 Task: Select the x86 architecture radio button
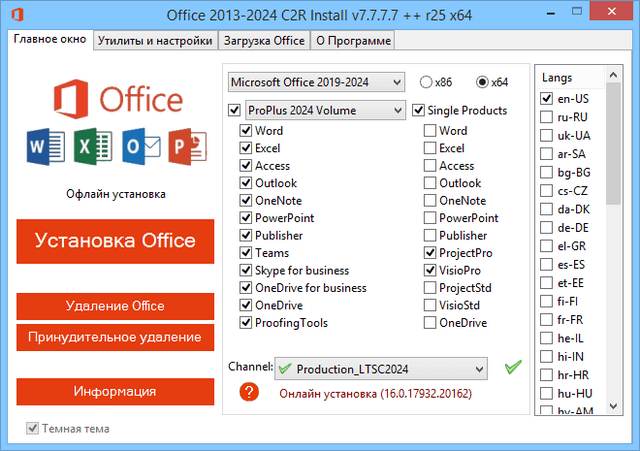427,82
